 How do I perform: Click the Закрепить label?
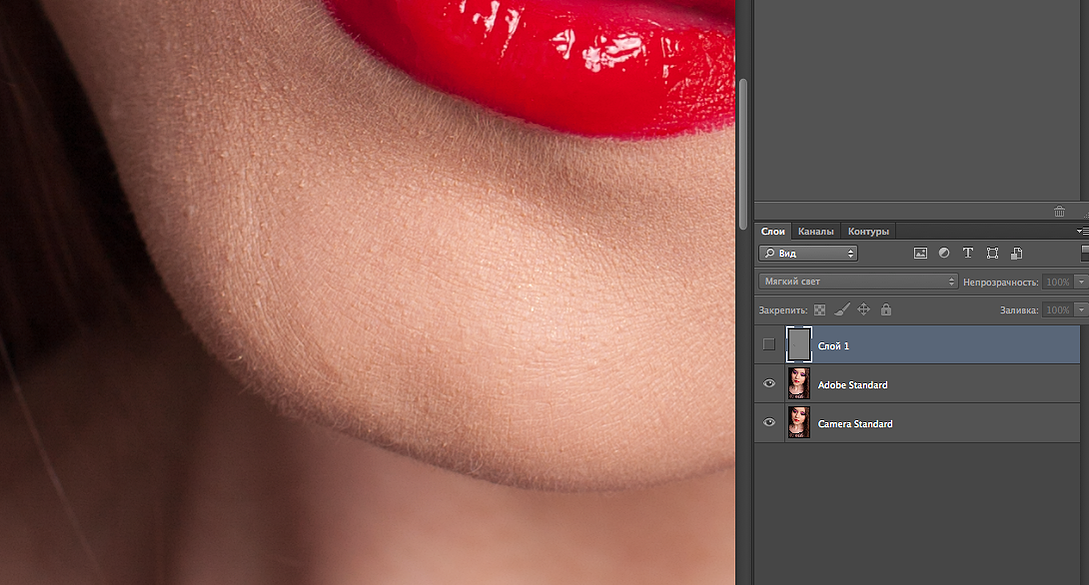coord(783,310)
